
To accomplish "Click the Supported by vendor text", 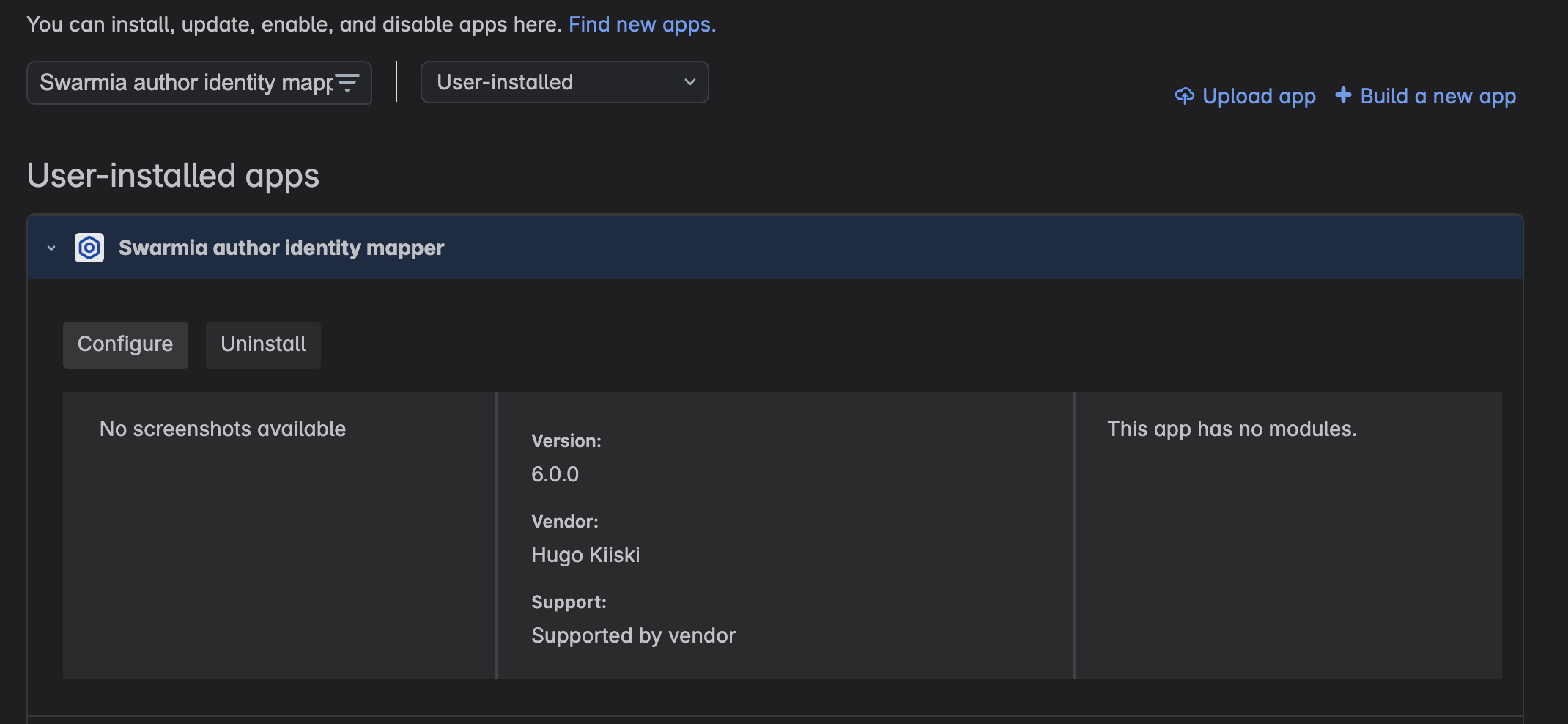I will tap(633, 635).
